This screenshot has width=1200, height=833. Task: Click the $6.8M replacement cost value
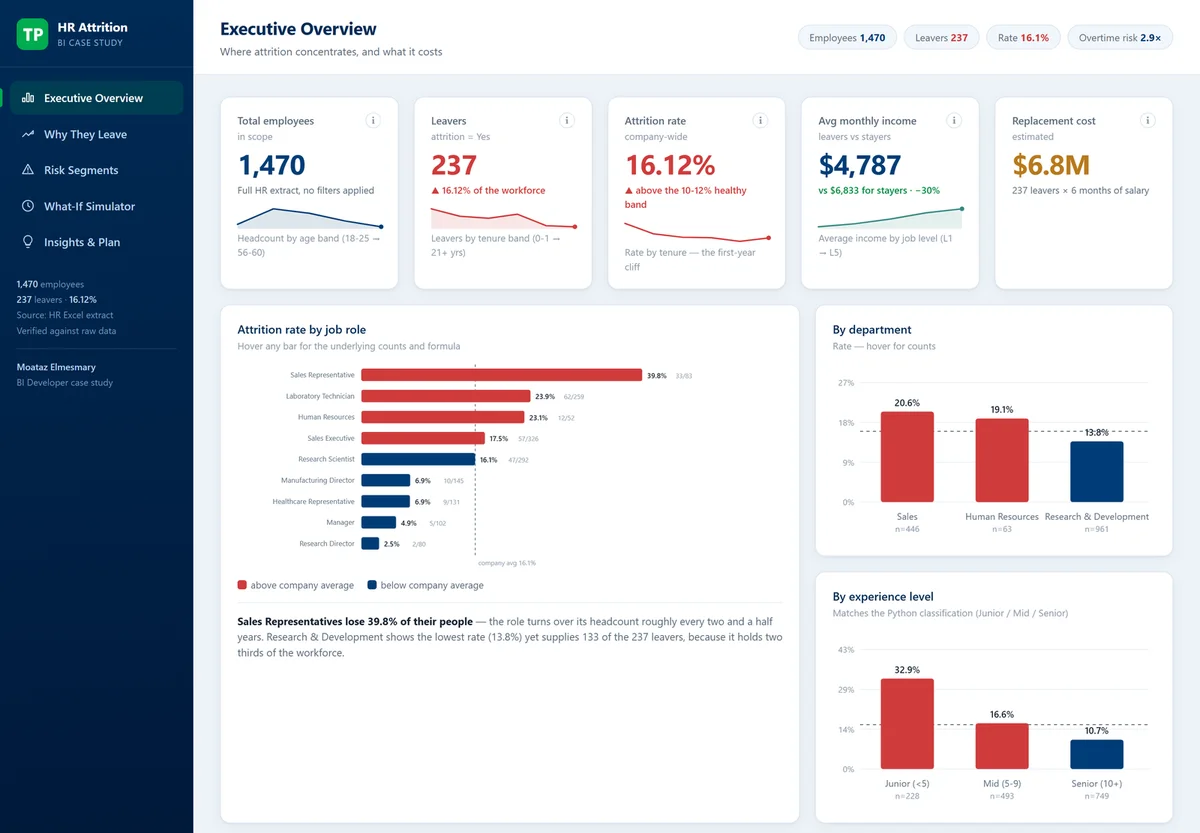(1051, 165)
